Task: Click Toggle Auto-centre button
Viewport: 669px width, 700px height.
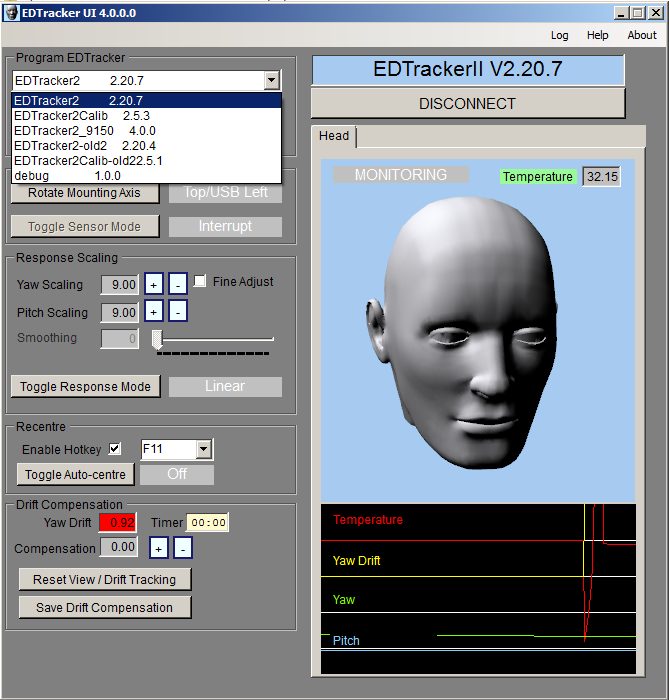Action: click(75, 474)
